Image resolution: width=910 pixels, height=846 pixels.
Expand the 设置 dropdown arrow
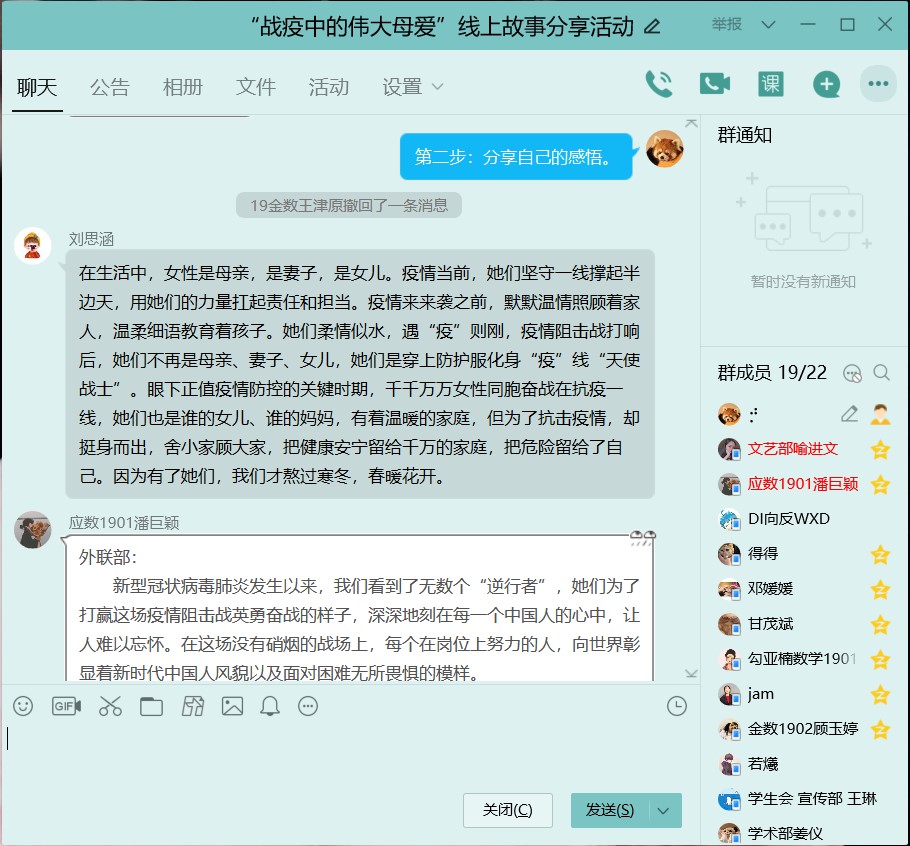click(x=437, y=88)
